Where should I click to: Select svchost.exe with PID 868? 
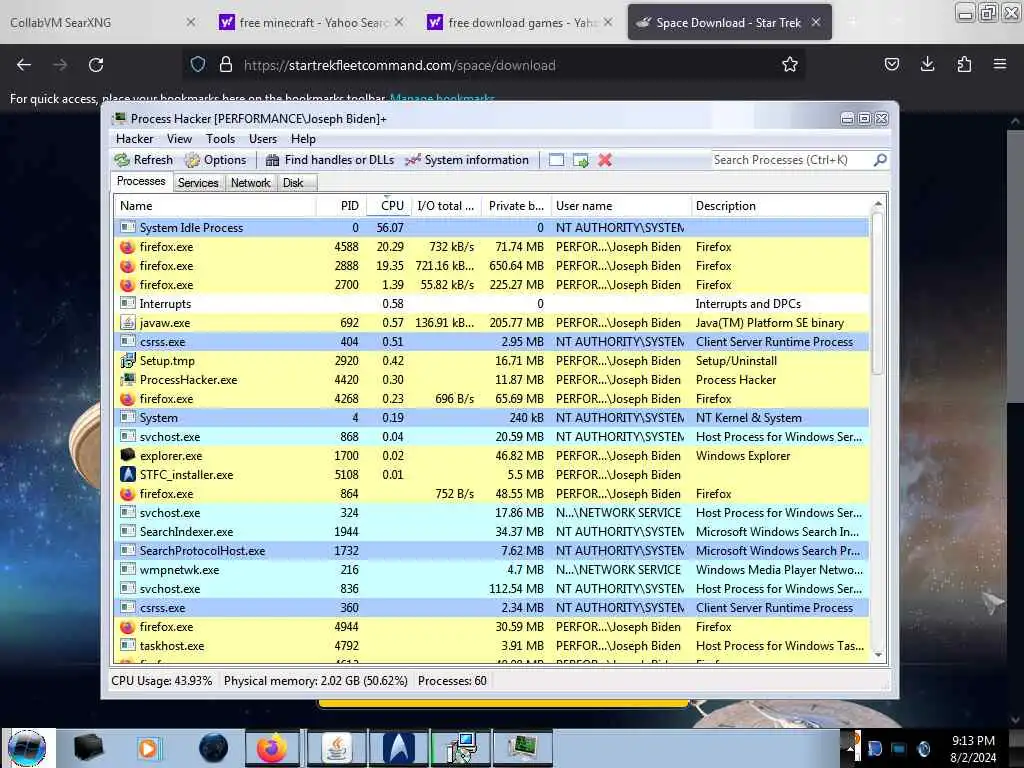click(492, 437)
